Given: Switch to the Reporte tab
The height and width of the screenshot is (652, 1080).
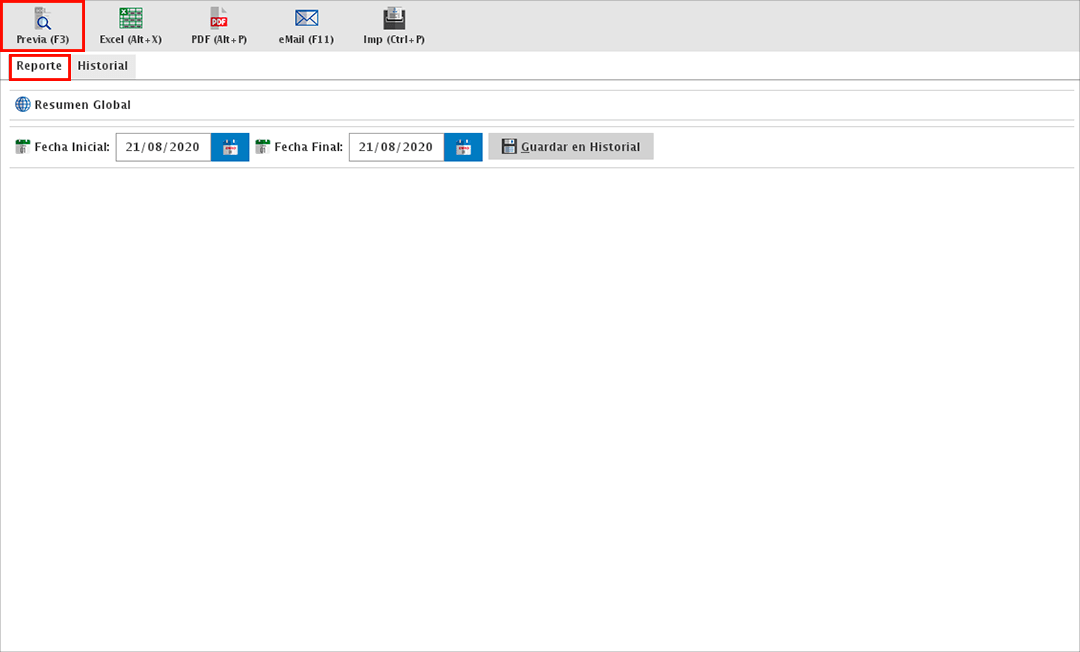Looking at the screenshot, I should [39, 67].
